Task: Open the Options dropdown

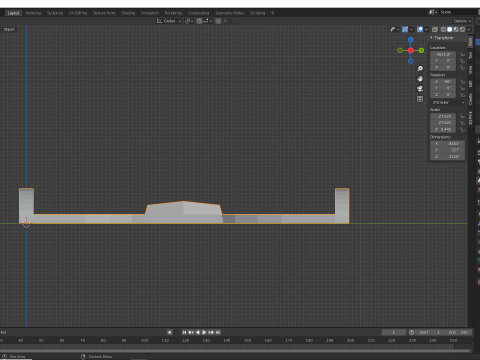Action: [462, 21]
